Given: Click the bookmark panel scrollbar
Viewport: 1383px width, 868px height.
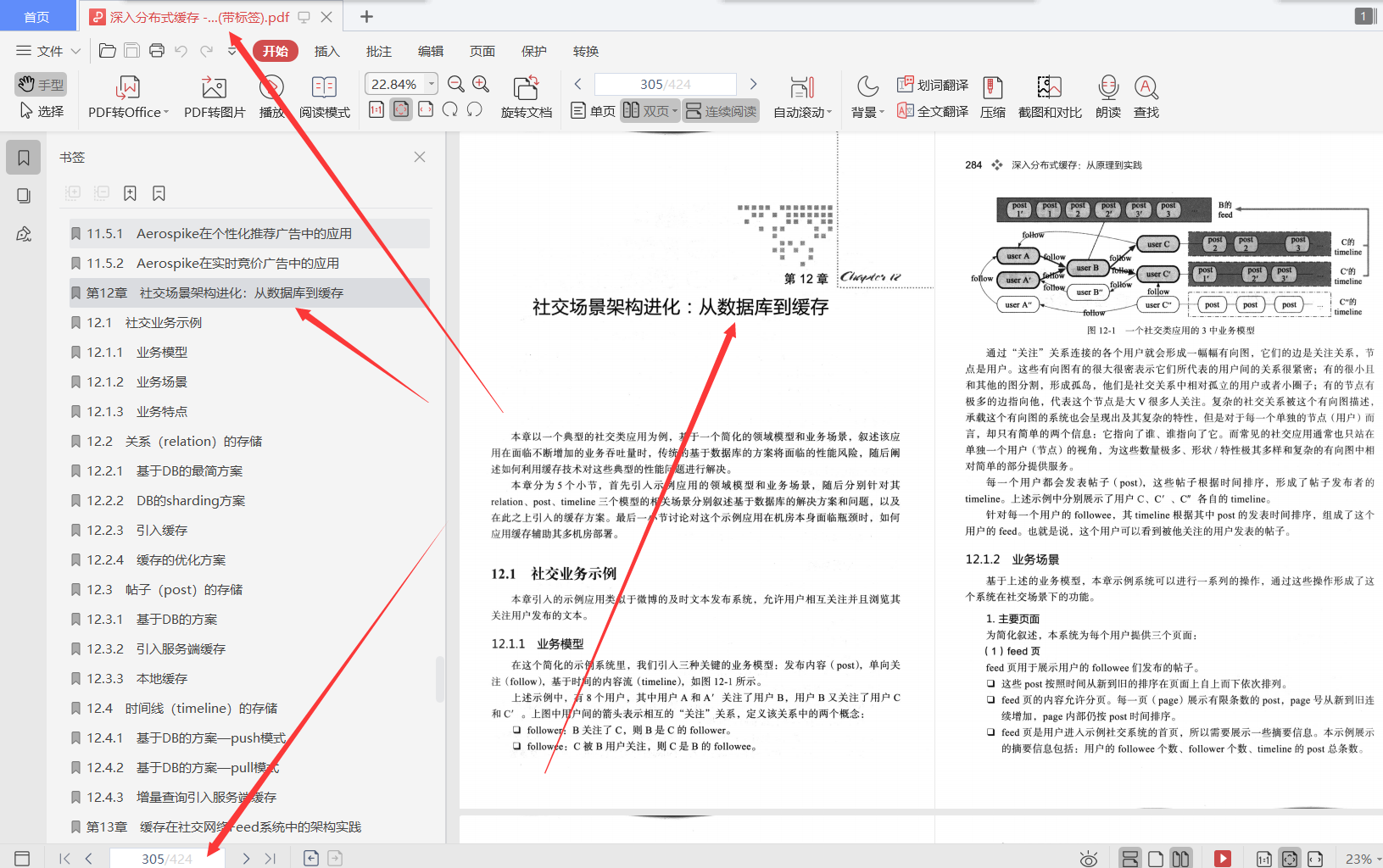Looking at the screenshot, I should [x=440, y=678].
